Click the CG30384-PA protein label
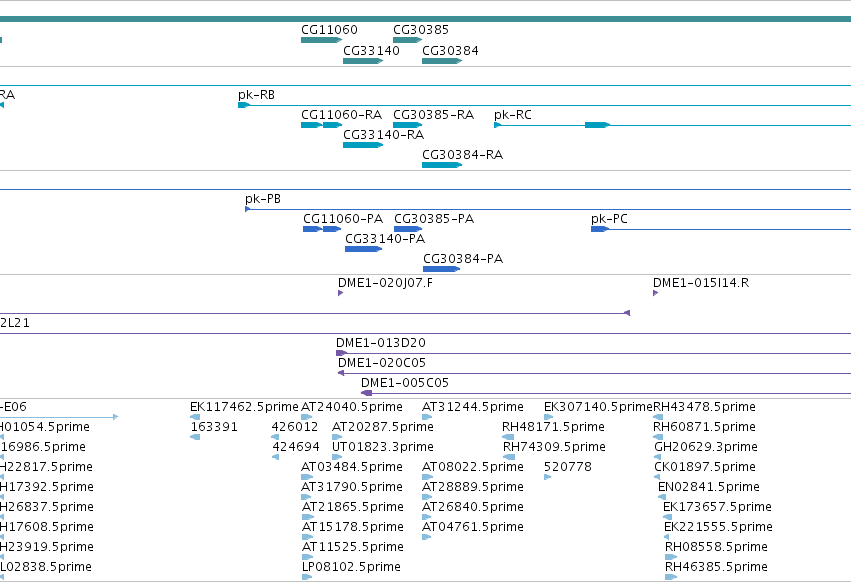 463,258
